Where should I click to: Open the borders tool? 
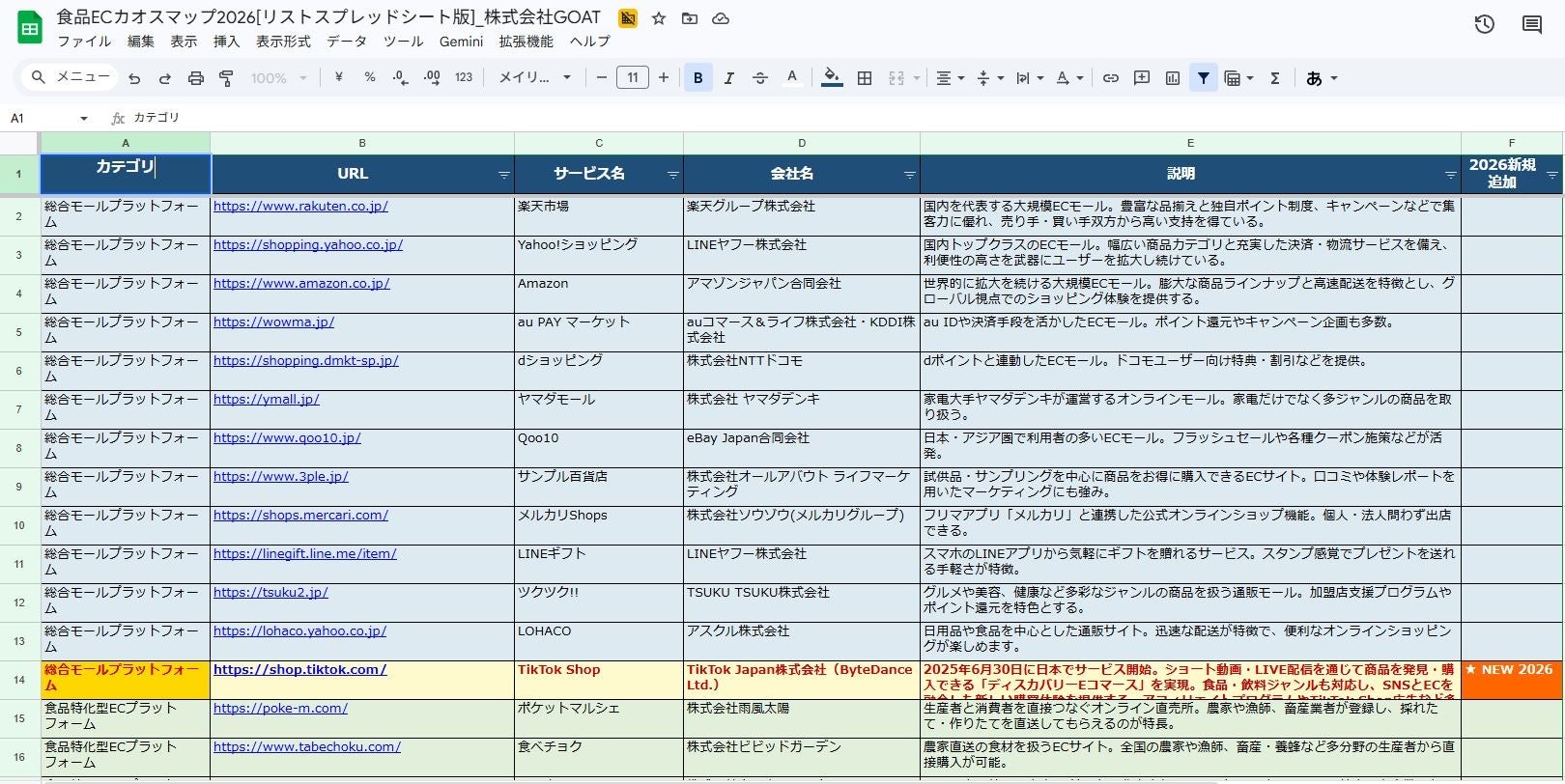pyautogui.click(x=865, y=78)
